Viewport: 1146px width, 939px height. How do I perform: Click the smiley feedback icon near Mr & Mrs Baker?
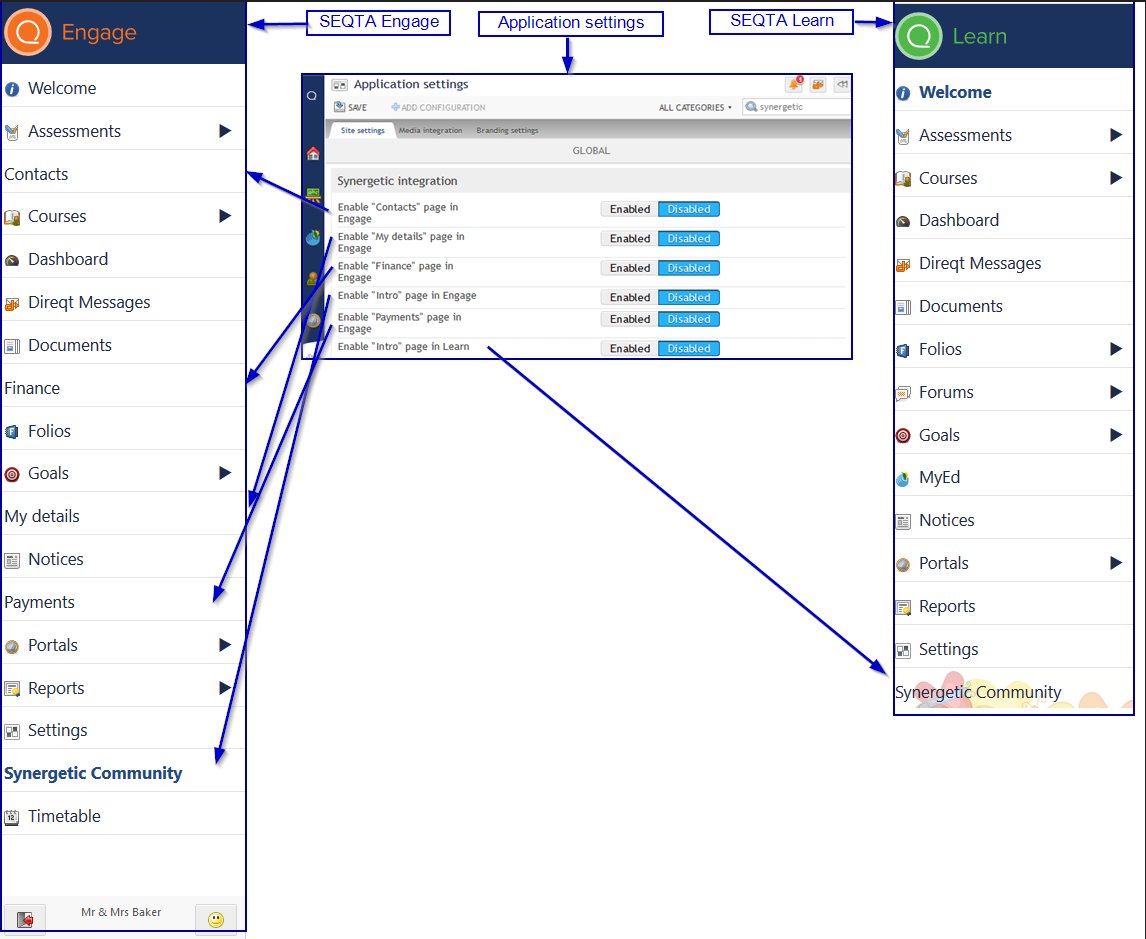point(216,917)
